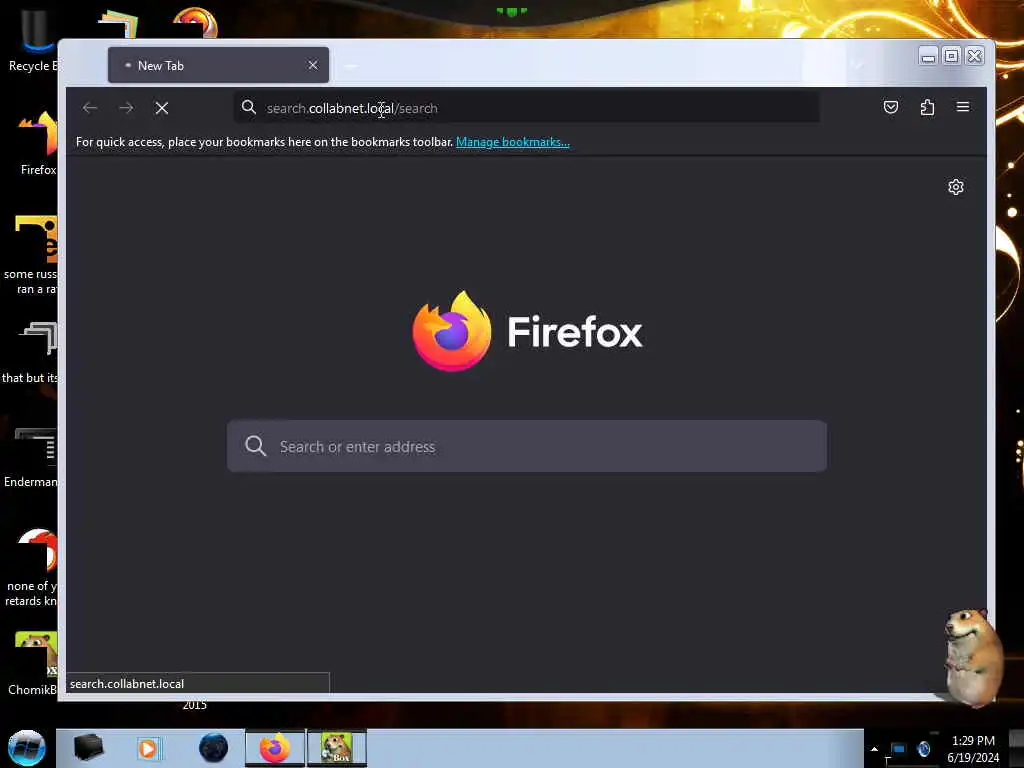Image resolution: width=1024 pixels, height=768 pixels.
Task: Show hidden system tray icons arrow
Action: coord(874,749)
